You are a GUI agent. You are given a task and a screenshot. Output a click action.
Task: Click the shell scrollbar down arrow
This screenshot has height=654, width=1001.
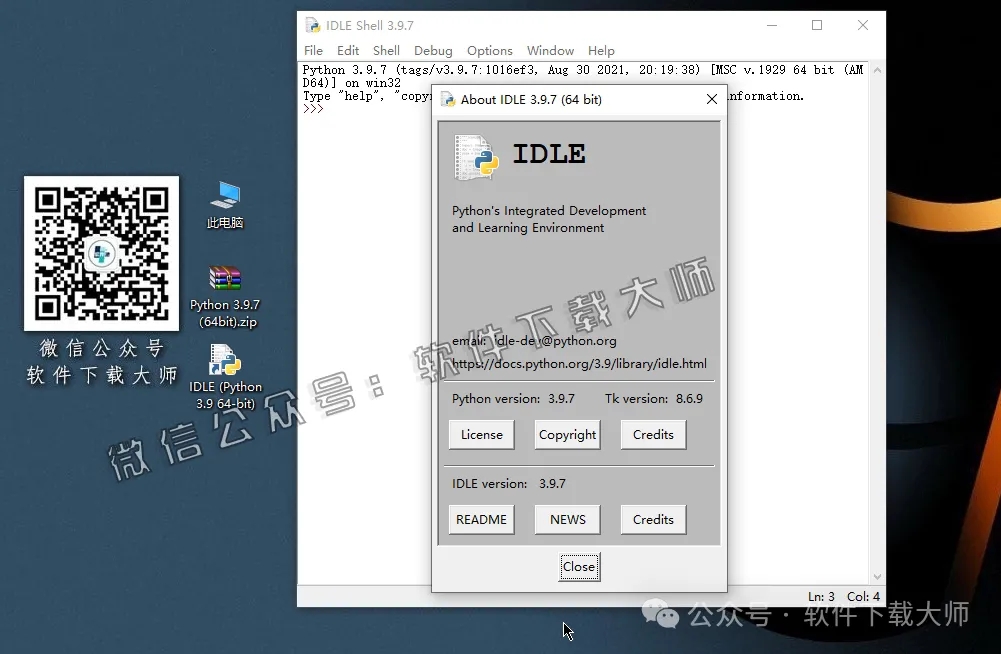pos(877,577)
